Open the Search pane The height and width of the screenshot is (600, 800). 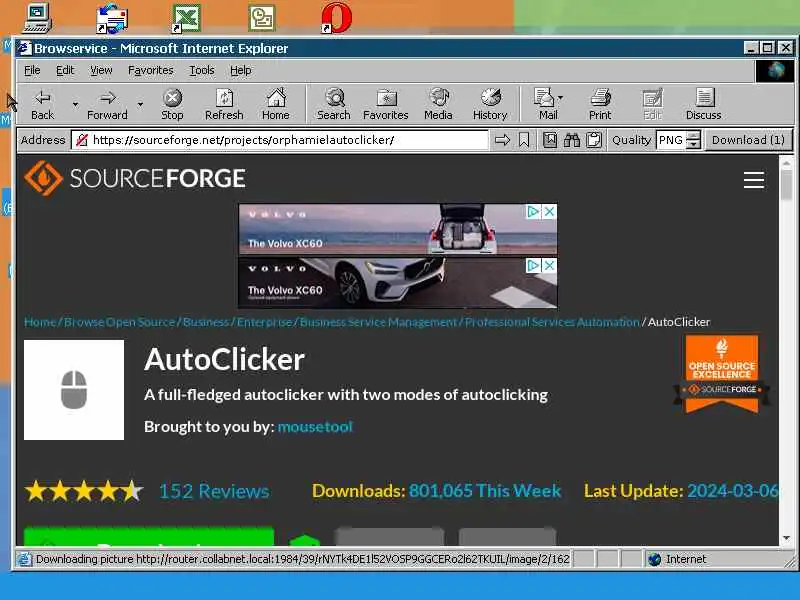coord(334,105)
